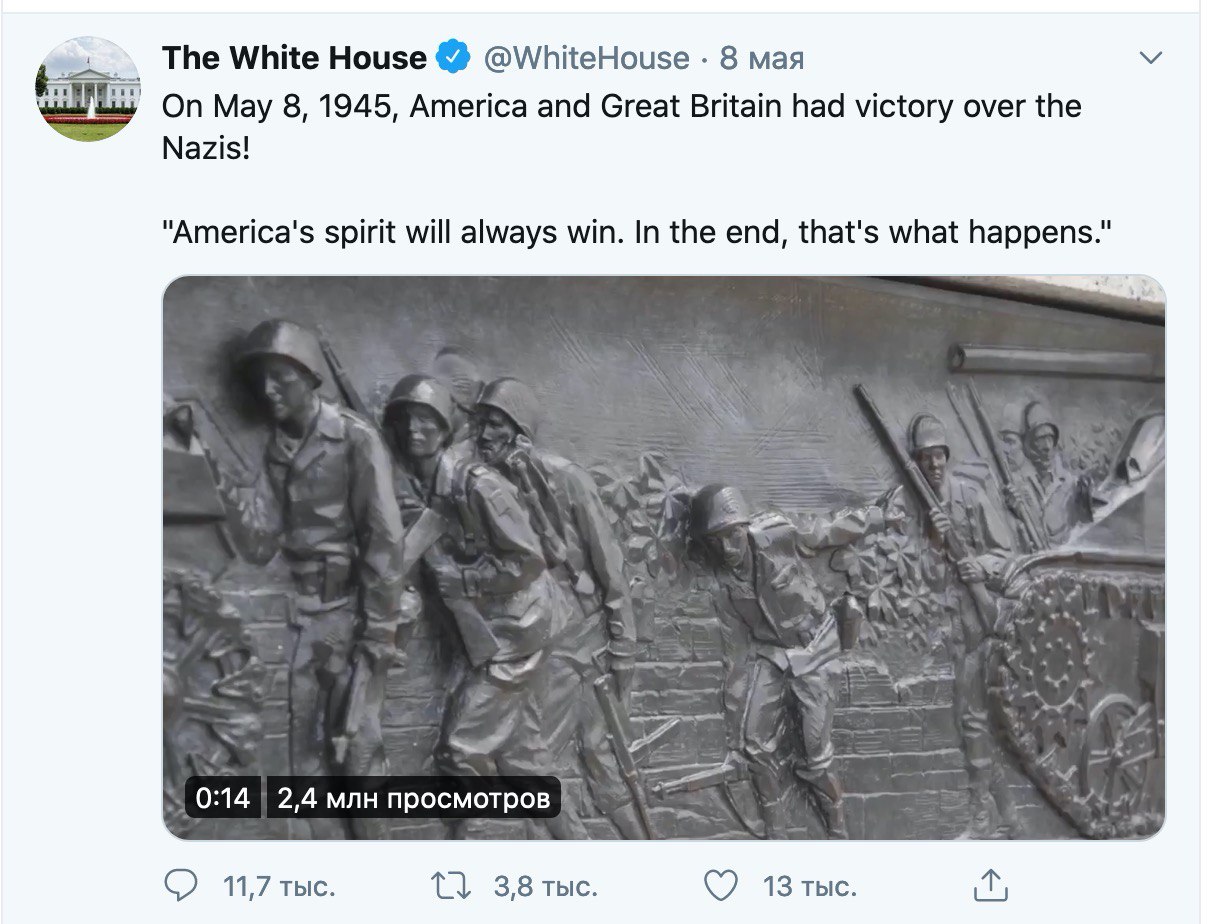Click the blue verified badge

click(455, 58)
